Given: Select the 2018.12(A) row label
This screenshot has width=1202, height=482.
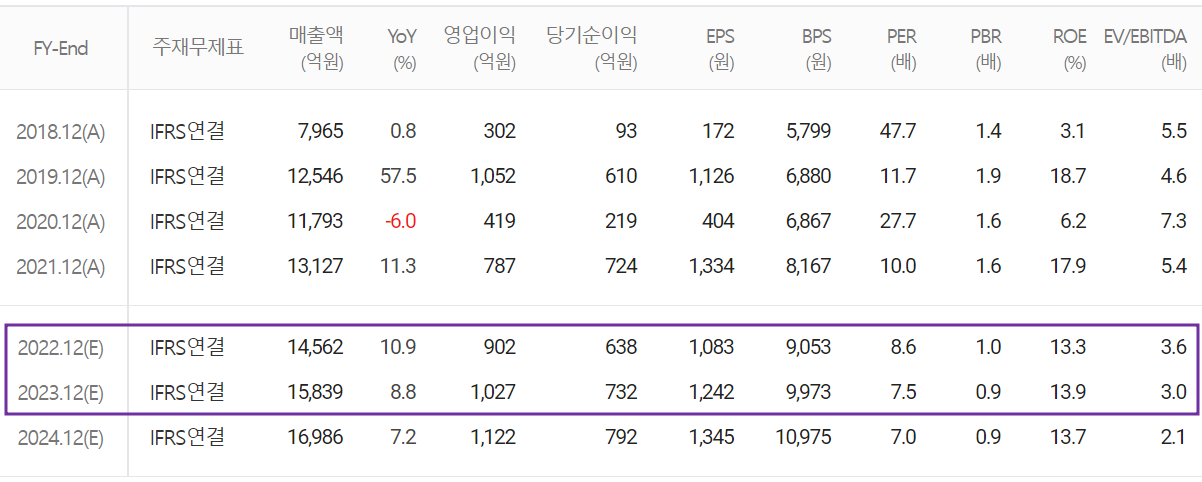Looking at the screenshot, I should coord(61,132).
